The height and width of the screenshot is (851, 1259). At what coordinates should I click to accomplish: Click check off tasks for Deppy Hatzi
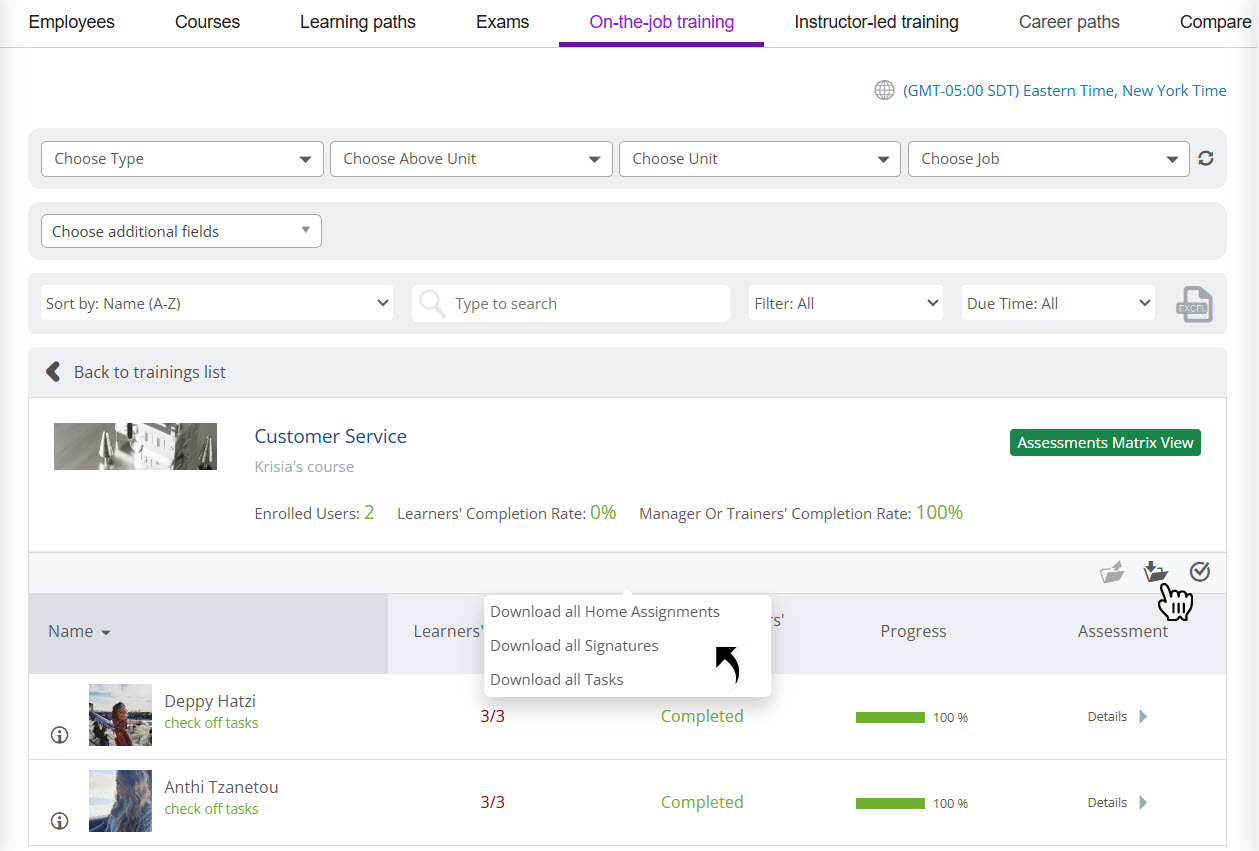[211, 723]
